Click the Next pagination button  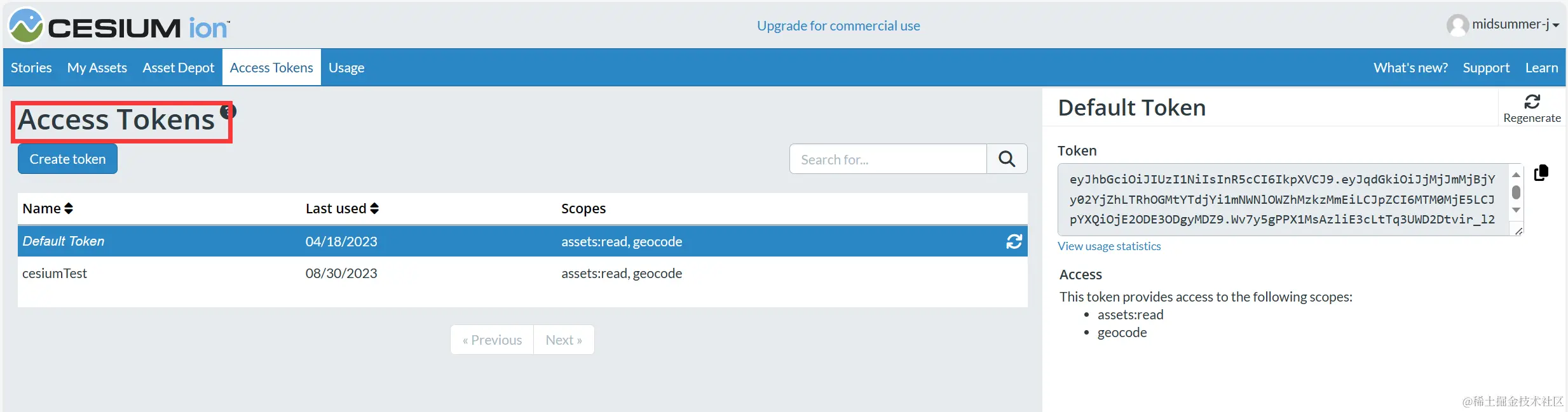[x=564, y=340]
